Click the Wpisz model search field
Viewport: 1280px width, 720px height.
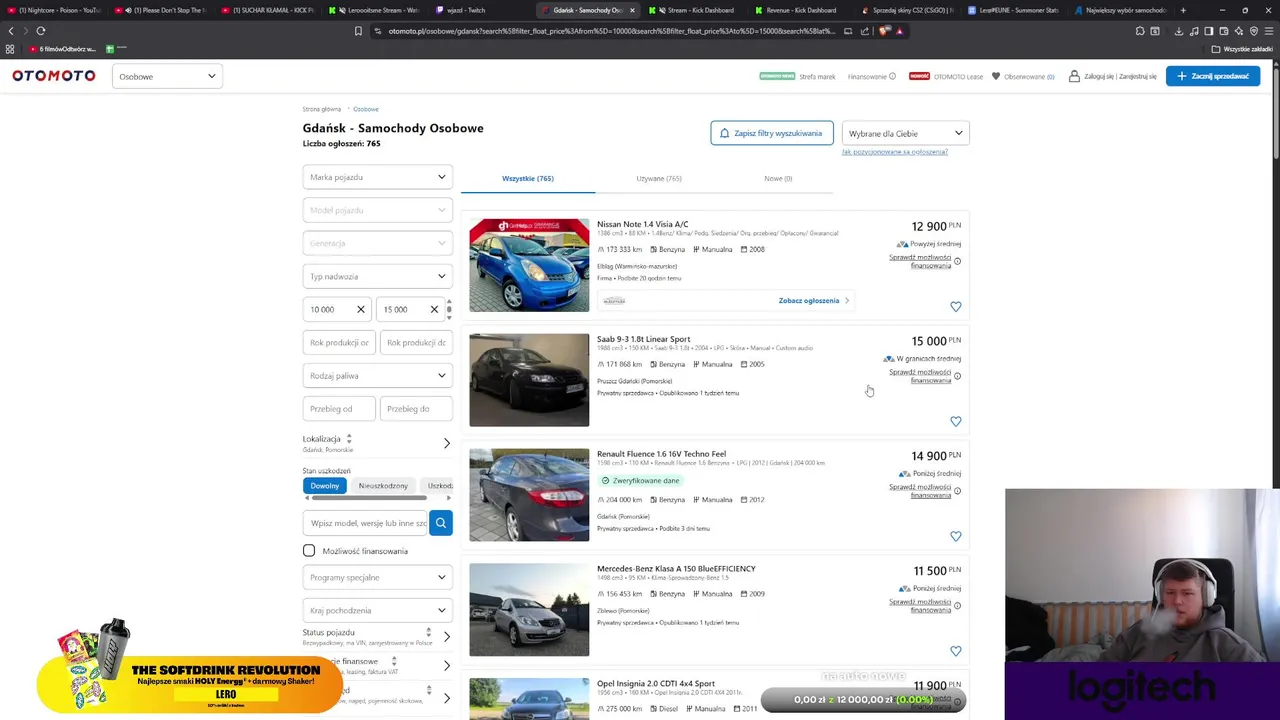click(x=366, y=523)
